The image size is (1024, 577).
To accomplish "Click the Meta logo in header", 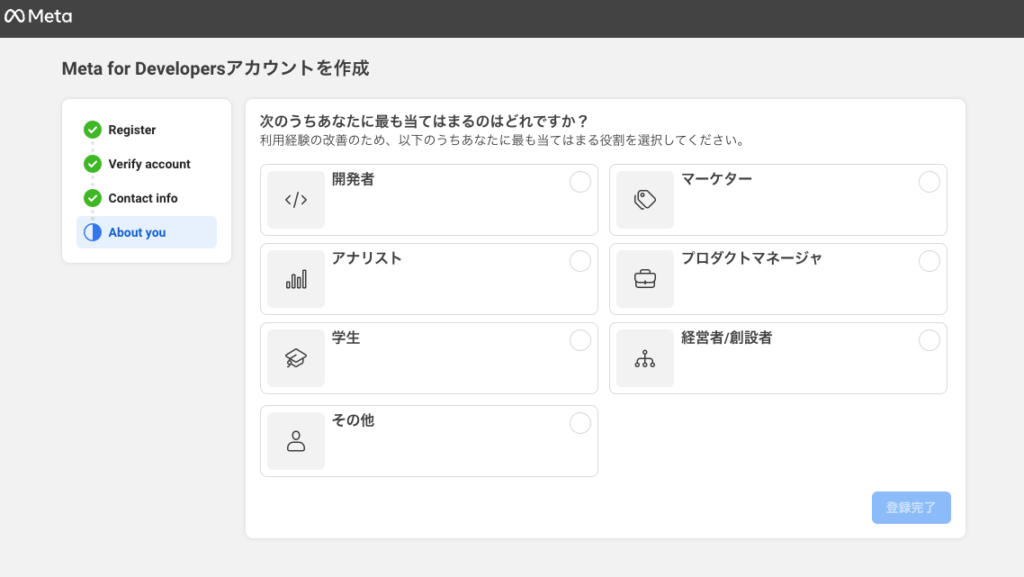I will point(38,16).
